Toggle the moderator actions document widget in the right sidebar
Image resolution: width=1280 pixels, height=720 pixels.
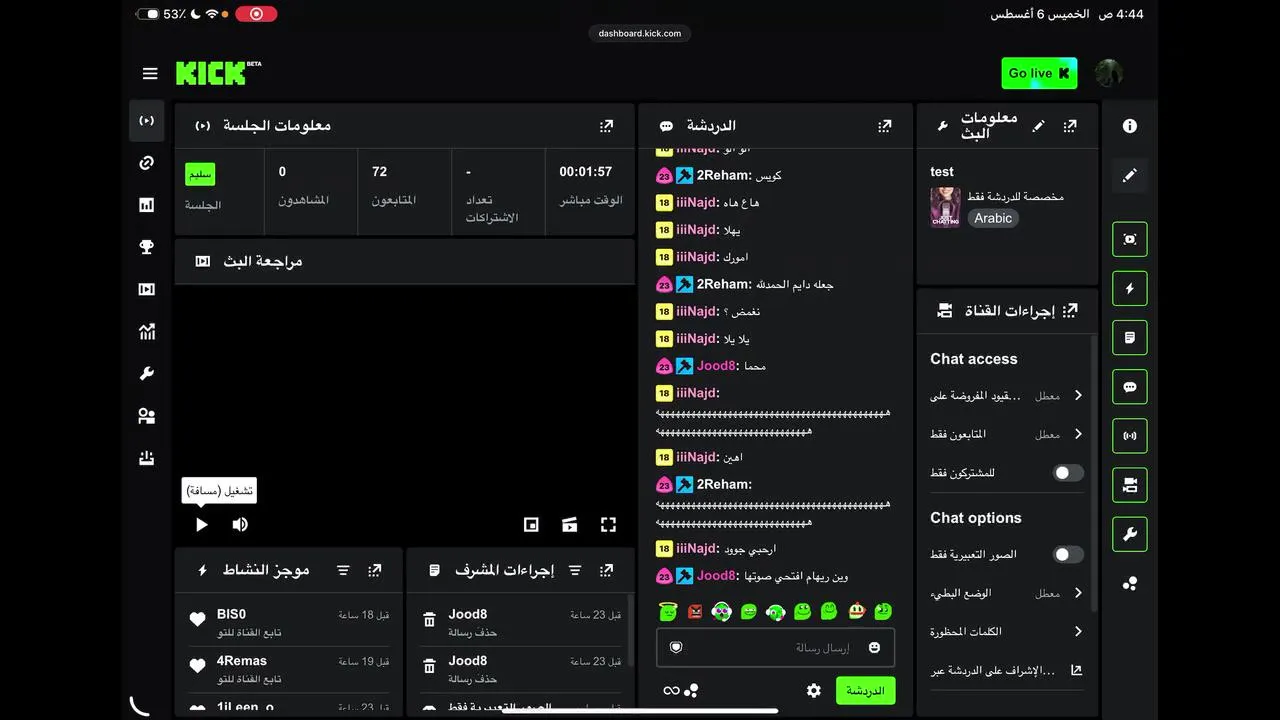pyautogui.click(x=1130, y=338)
